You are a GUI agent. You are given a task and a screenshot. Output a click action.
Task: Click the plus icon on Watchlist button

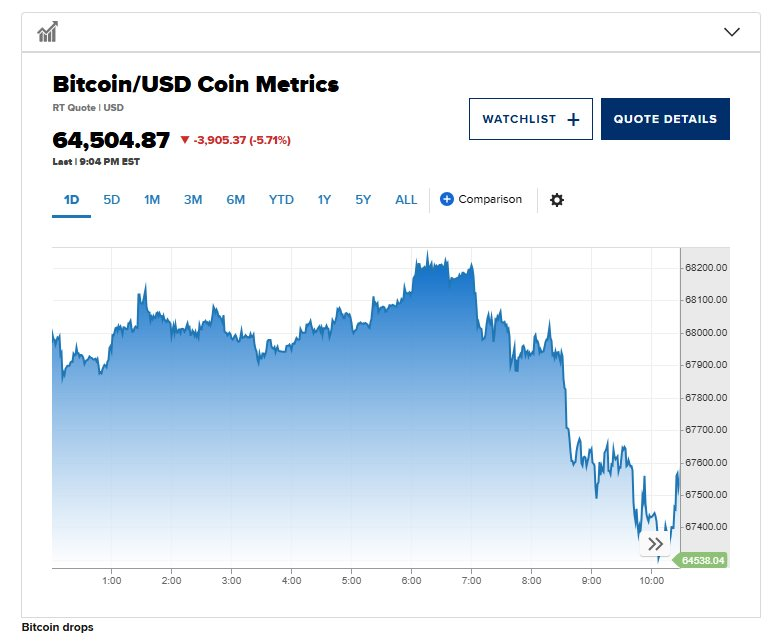[x=573, y=119]
